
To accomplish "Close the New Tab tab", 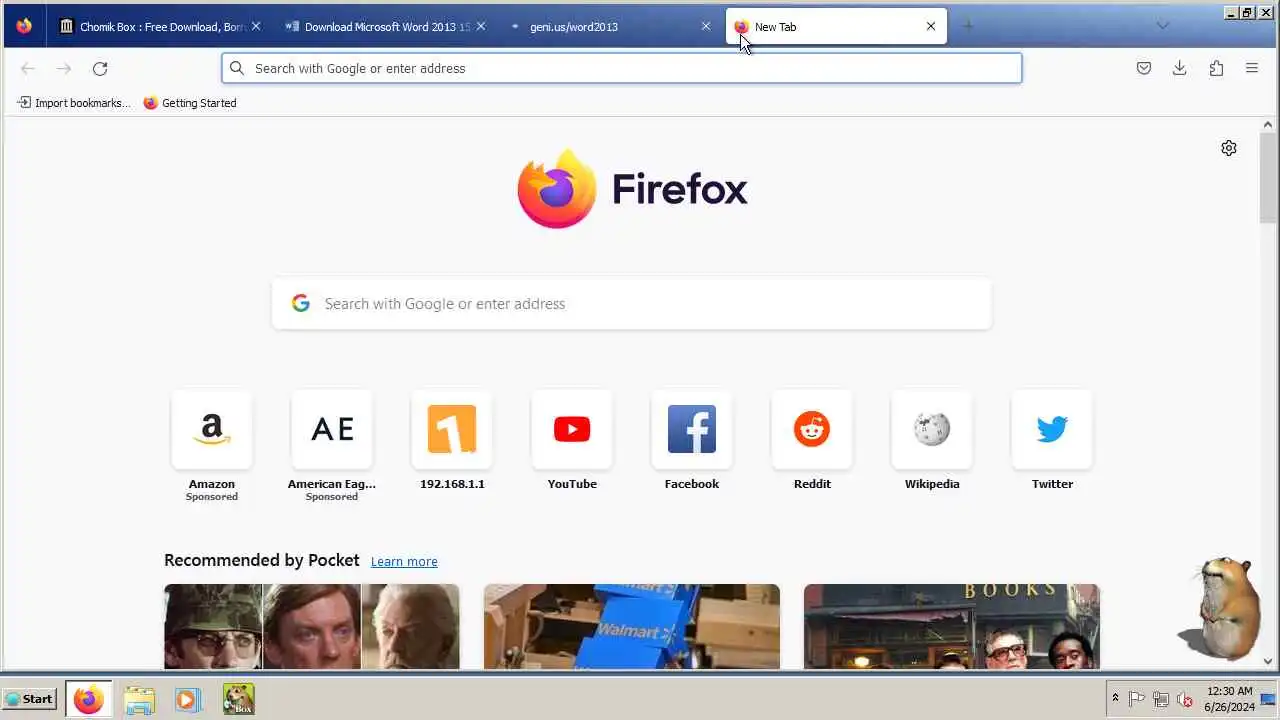I will (x=931, y=27).
